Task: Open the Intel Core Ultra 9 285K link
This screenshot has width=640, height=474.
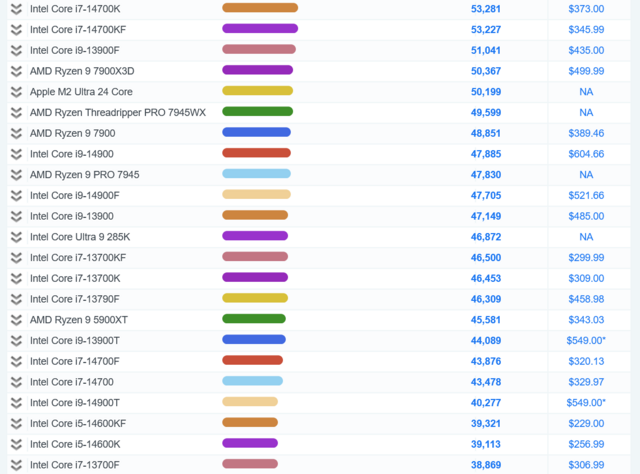Action: pos(80,237)
